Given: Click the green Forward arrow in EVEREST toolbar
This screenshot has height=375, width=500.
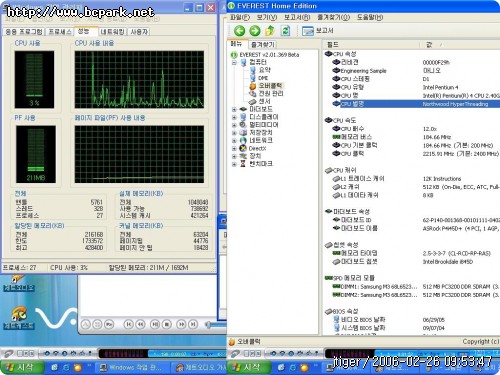Looking at the screenshot, I should tap(255, 31).
